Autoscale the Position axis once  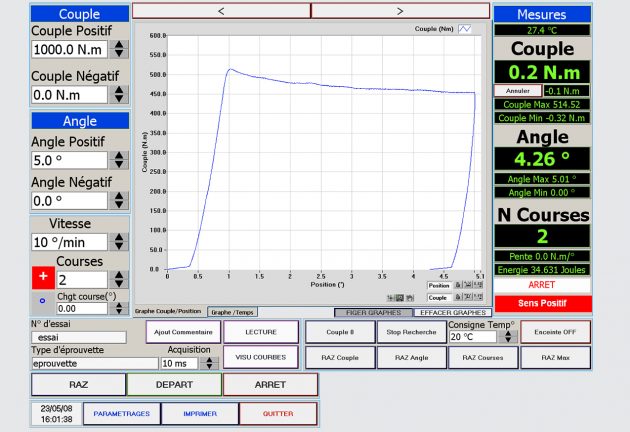point(468,285)
